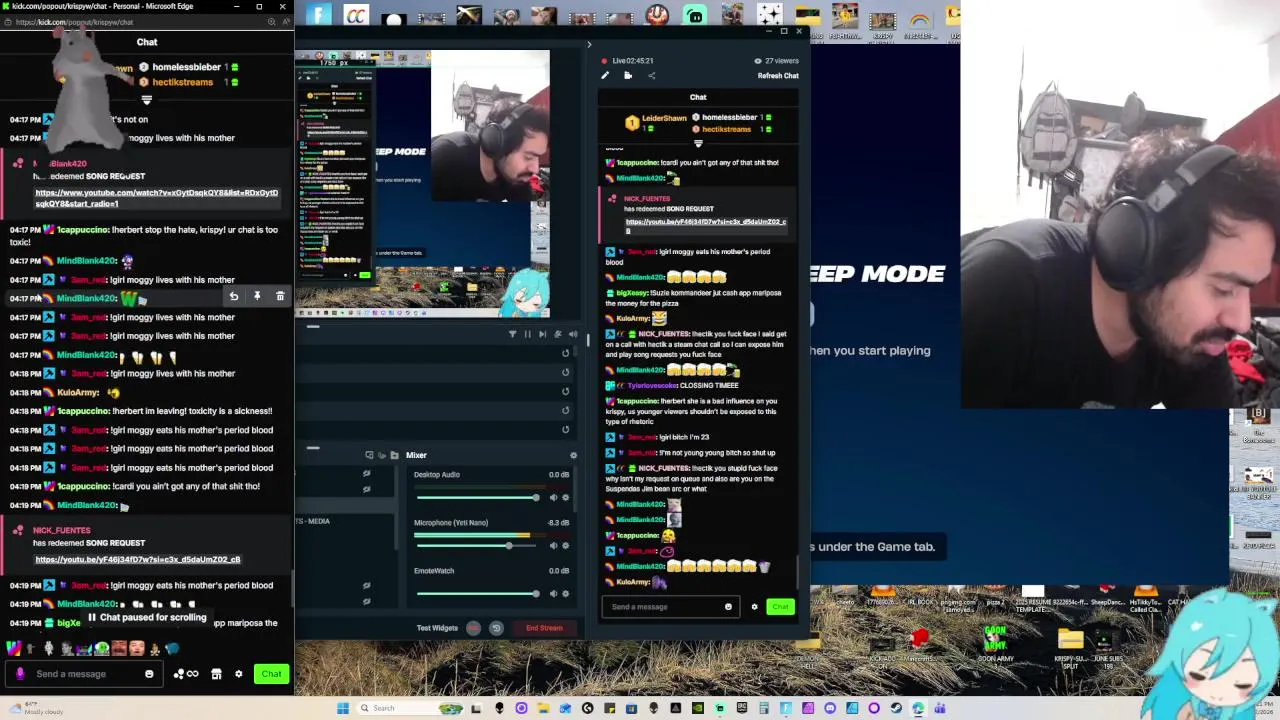Send message with green Chat button in popout

271,674
